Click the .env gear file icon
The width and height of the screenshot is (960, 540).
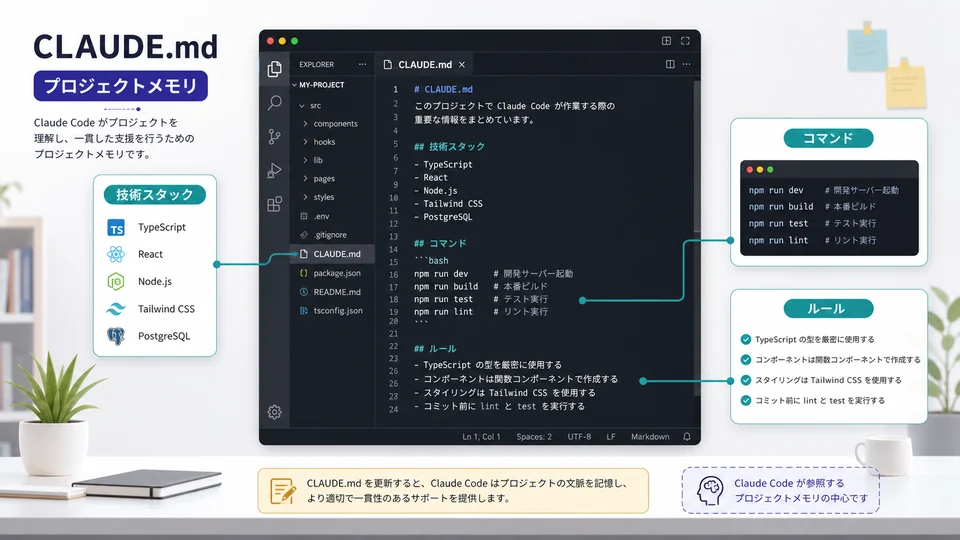point(304,216)
